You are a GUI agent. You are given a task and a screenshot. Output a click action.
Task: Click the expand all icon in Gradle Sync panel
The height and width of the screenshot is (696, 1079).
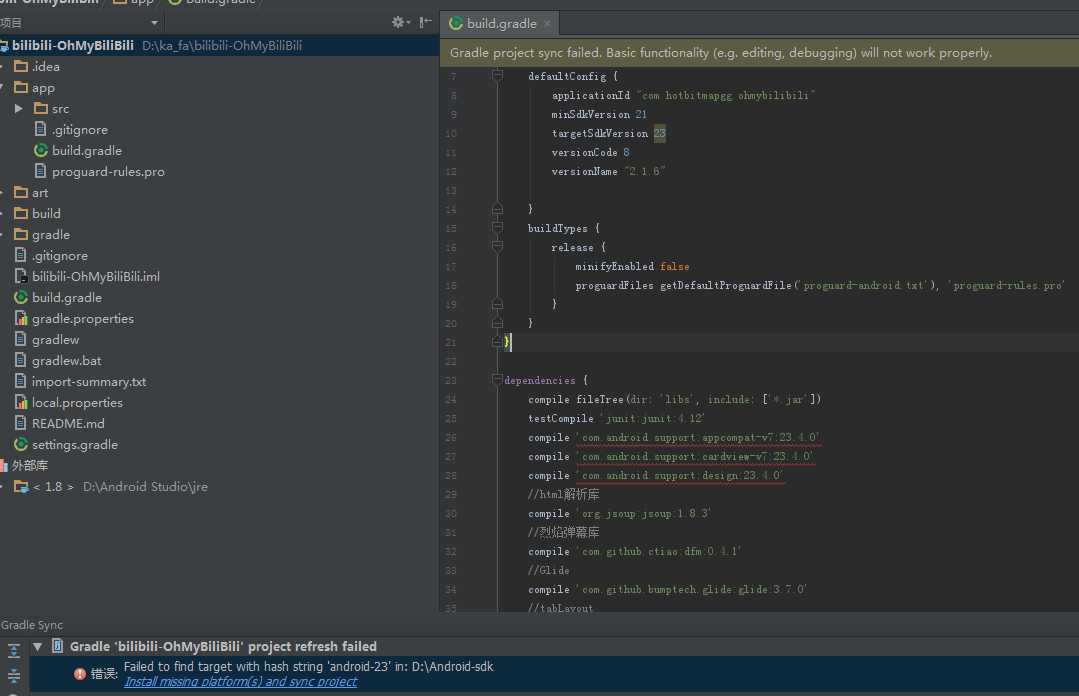(14, 651)
